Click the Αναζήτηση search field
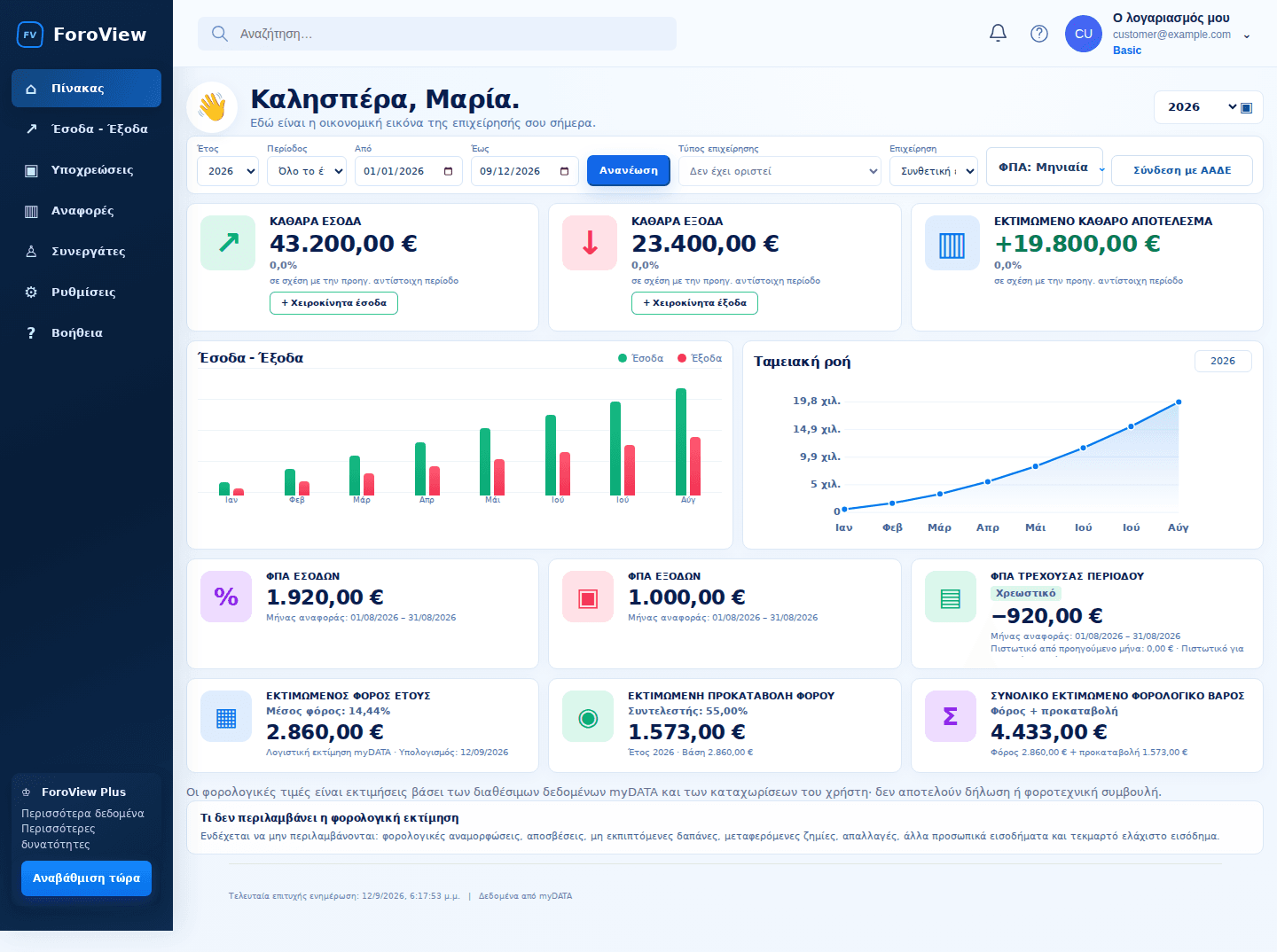 [x=437, y=34]
